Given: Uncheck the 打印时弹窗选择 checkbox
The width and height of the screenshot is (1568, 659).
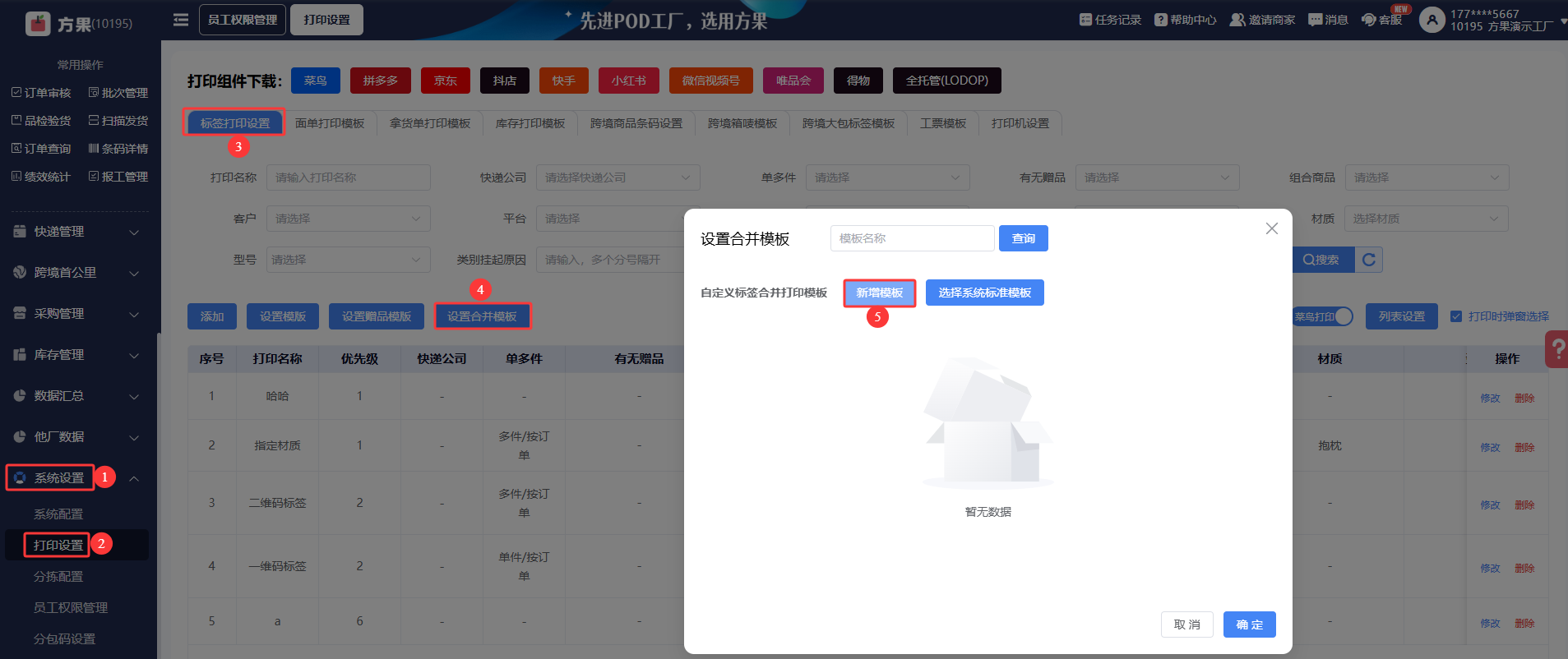Looking at the screenshot, I should (x=1456, y=316).
